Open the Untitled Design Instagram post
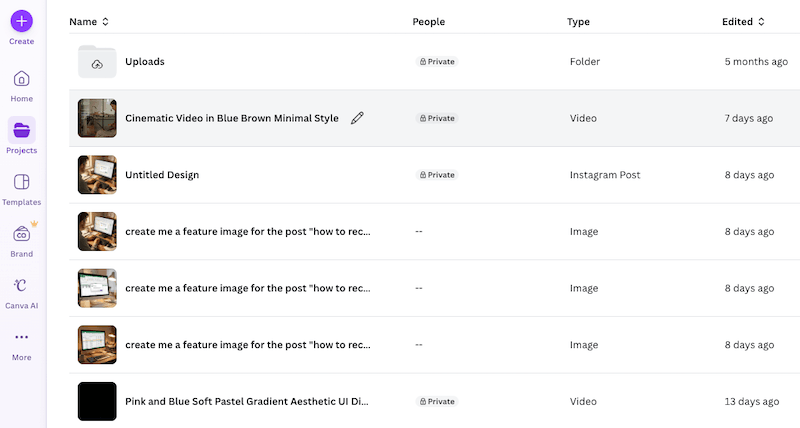Image resolution: width=800 pixels, height=428 pixels. point(162,175)
